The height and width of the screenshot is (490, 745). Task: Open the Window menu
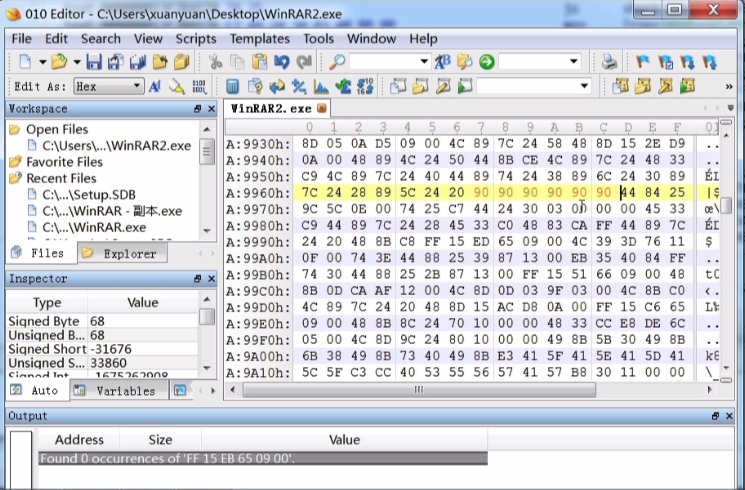[372, 38]
